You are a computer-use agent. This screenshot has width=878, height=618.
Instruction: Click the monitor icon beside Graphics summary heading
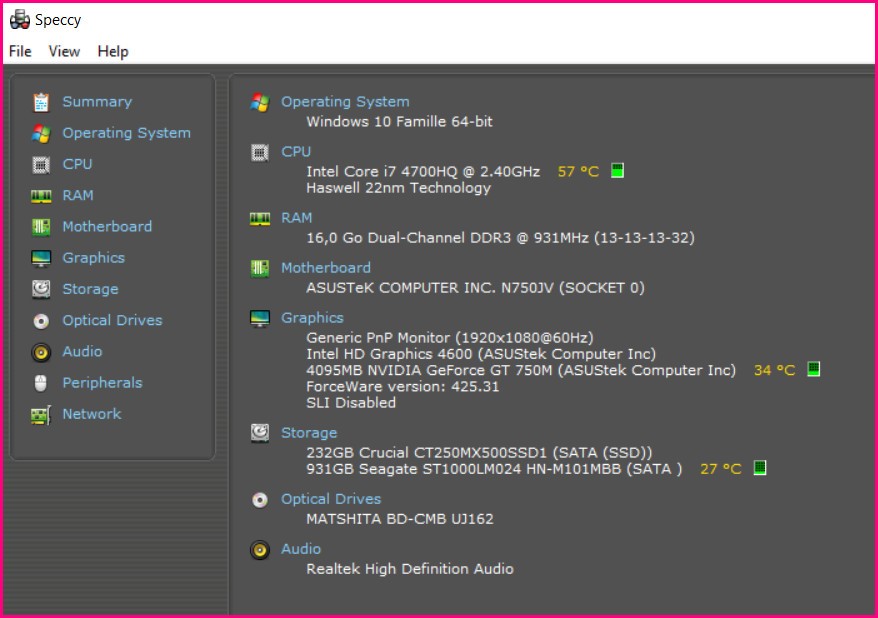260,318
